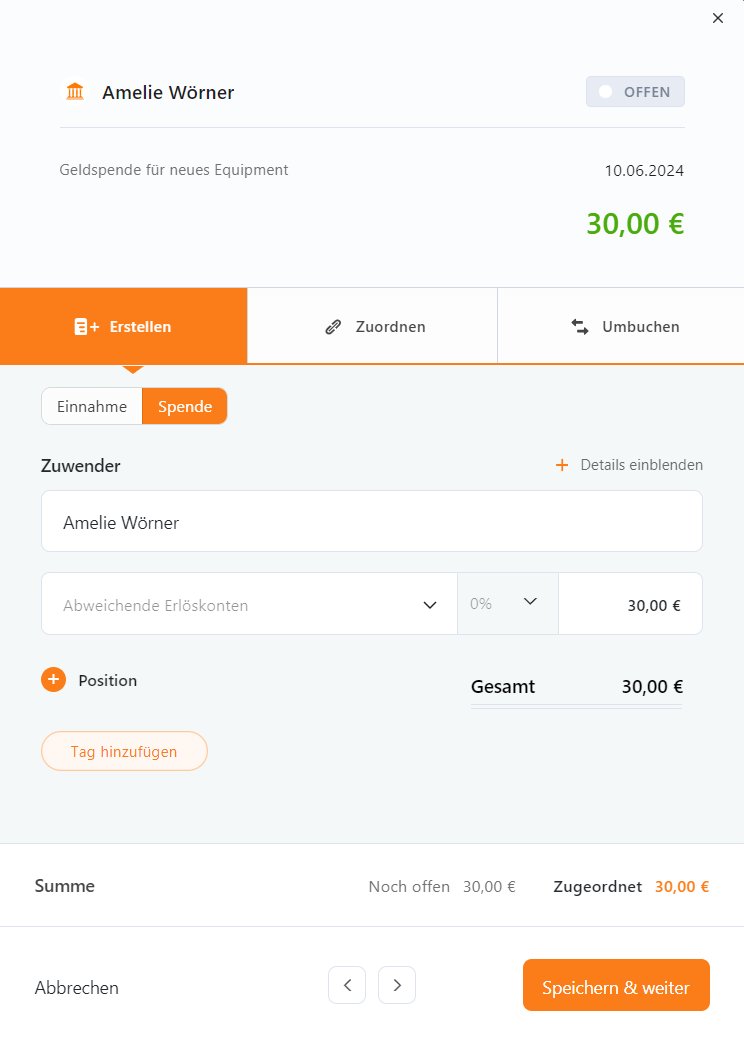Go to previous entry with left chevron
744x1038 pixels.
click(347, 985)
